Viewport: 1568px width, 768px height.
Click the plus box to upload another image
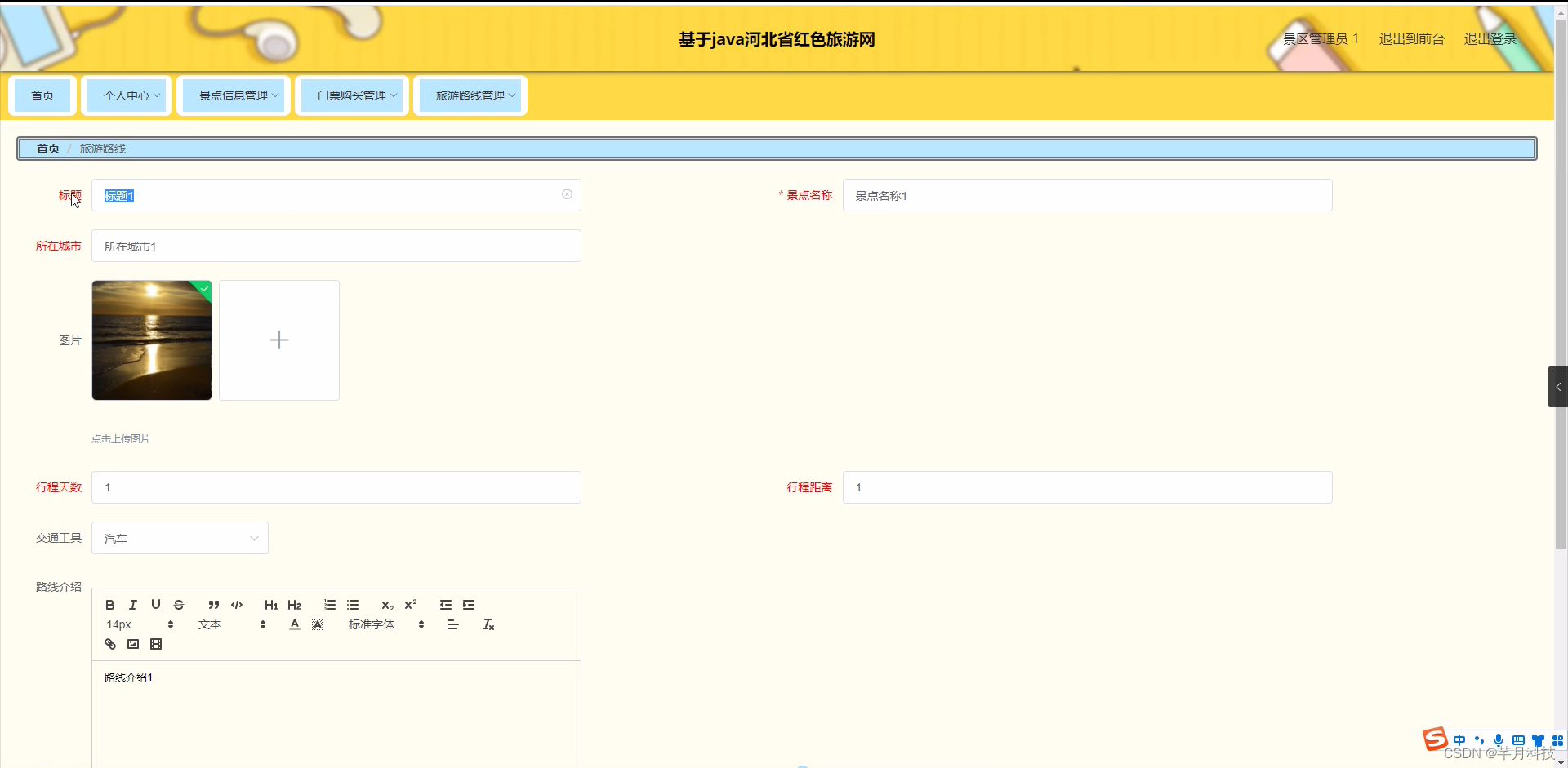point(278,340)
